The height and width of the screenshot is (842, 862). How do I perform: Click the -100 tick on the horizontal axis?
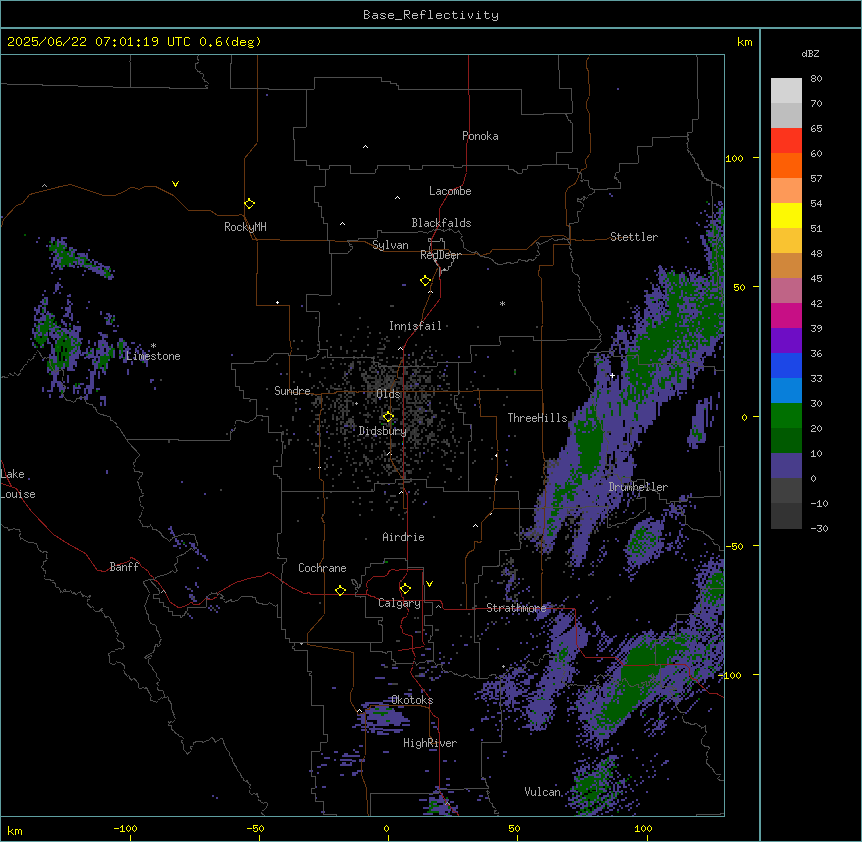(x=125, y=829)
